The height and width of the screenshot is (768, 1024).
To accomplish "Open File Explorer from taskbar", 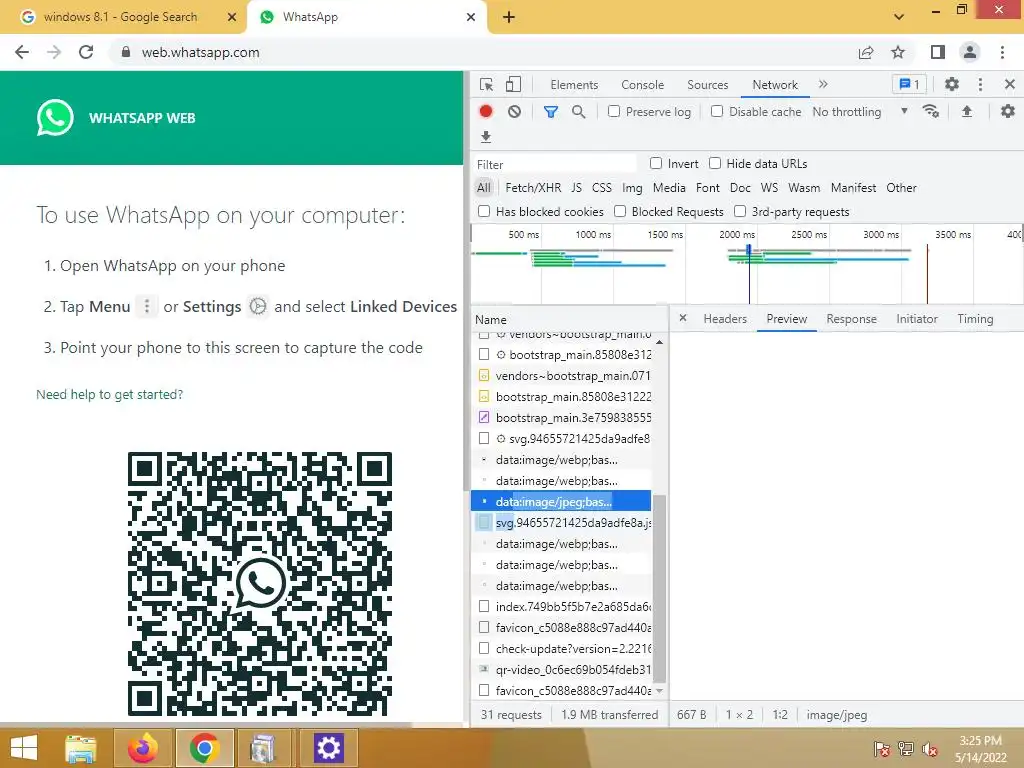I will pyautogui.click(x=80, y=748).
